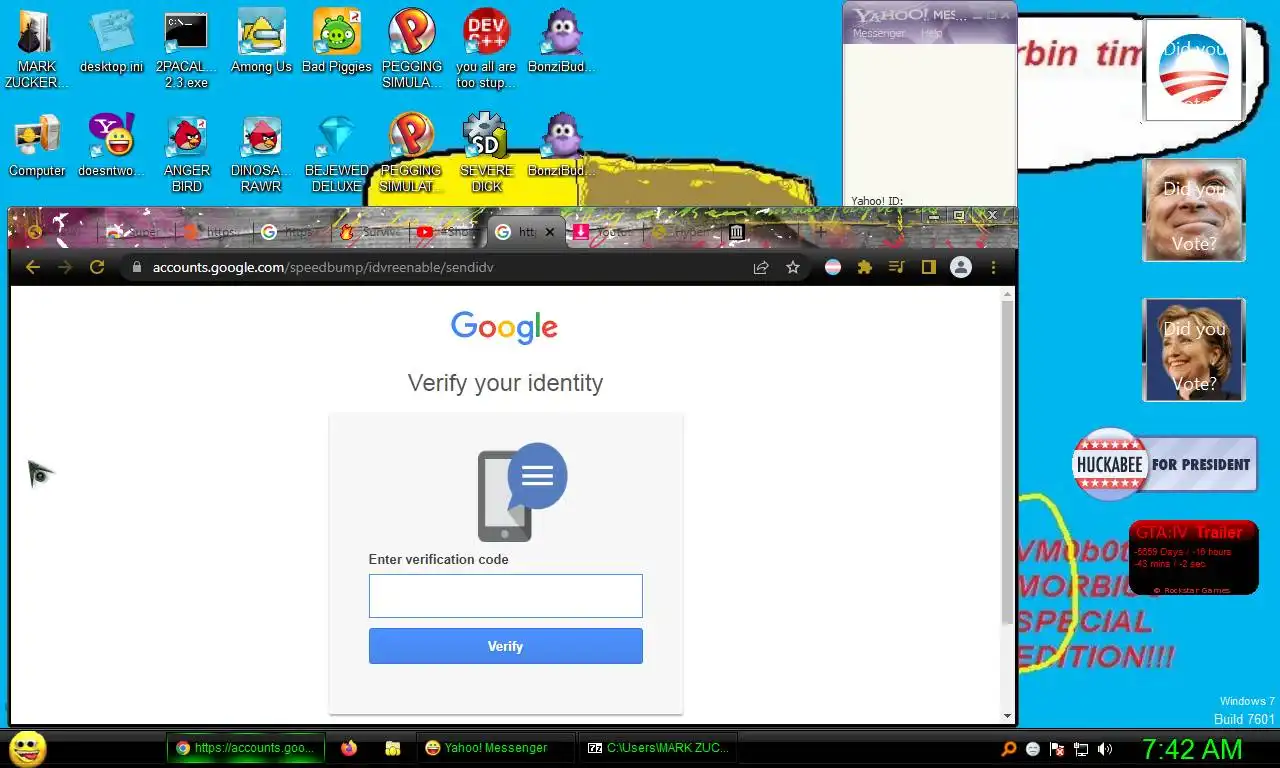Open the Dev-C++ 'you all are too stup' icon

(x=486, y=48)
